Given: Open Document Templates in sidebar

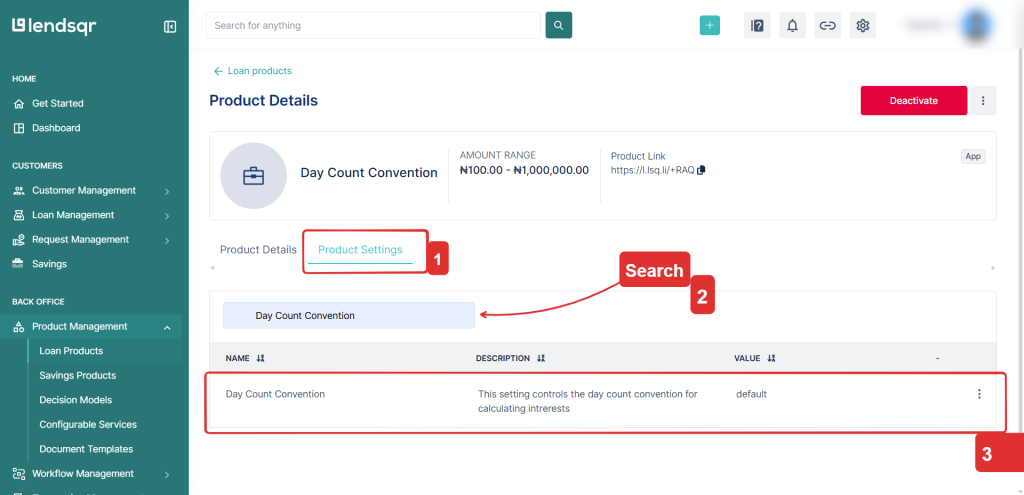Looking at the screenshot, I should (86, 449).
